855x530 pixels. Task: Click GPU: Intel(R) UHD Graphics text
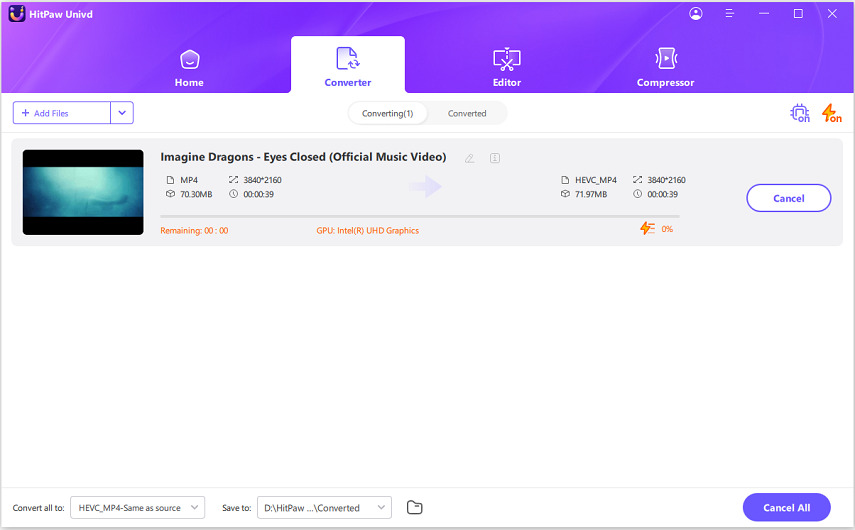pyautogui.click(x=368, y=231)
